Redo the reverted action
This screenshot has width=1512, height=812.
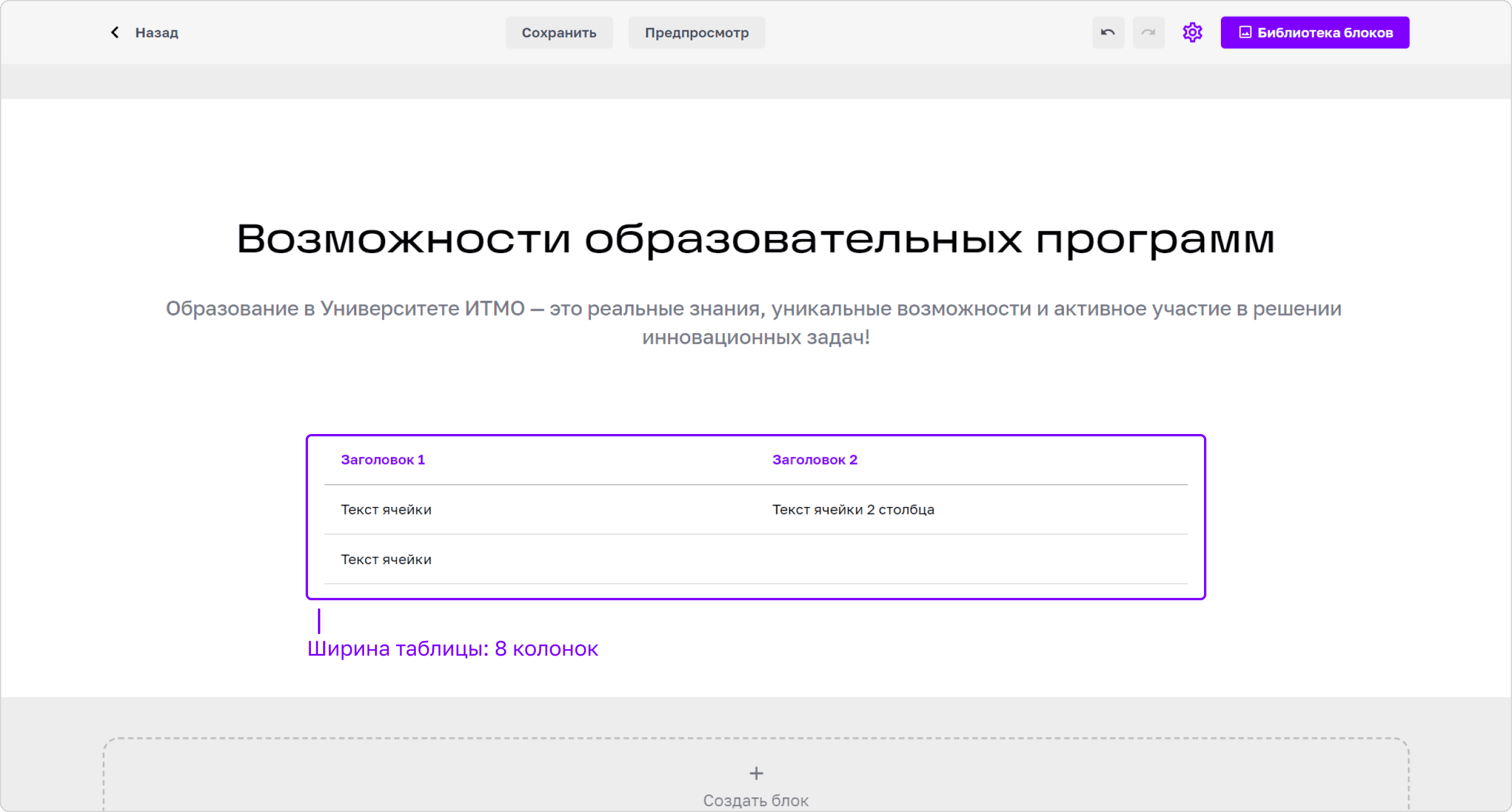coord(1148,33)
